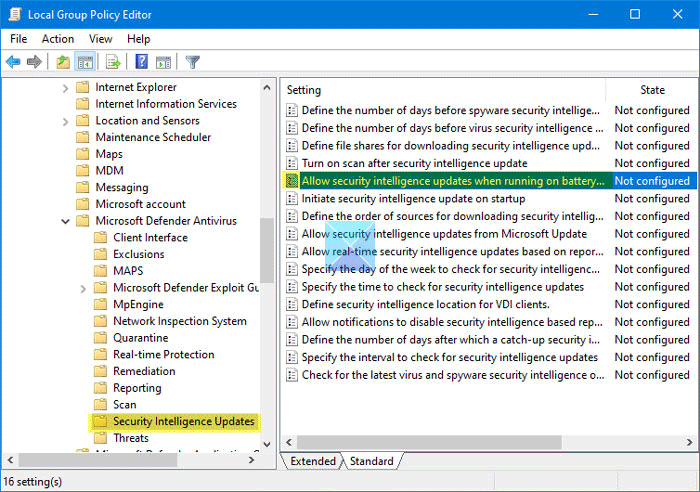Select the Maintenance Scheduler folder
This screenshot has height=492, width=700.
point(153,137)
